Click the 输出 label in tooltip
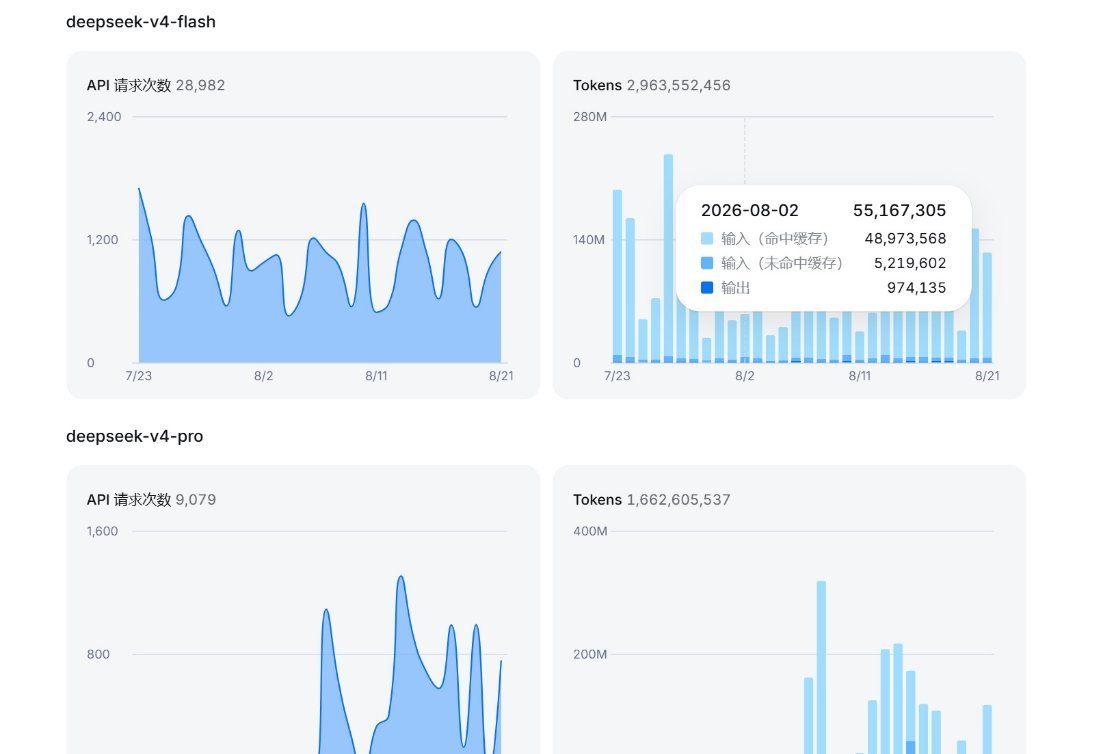Image resolution: width=1116 pixels, height=754 pixels. click(x=735, y=288)
